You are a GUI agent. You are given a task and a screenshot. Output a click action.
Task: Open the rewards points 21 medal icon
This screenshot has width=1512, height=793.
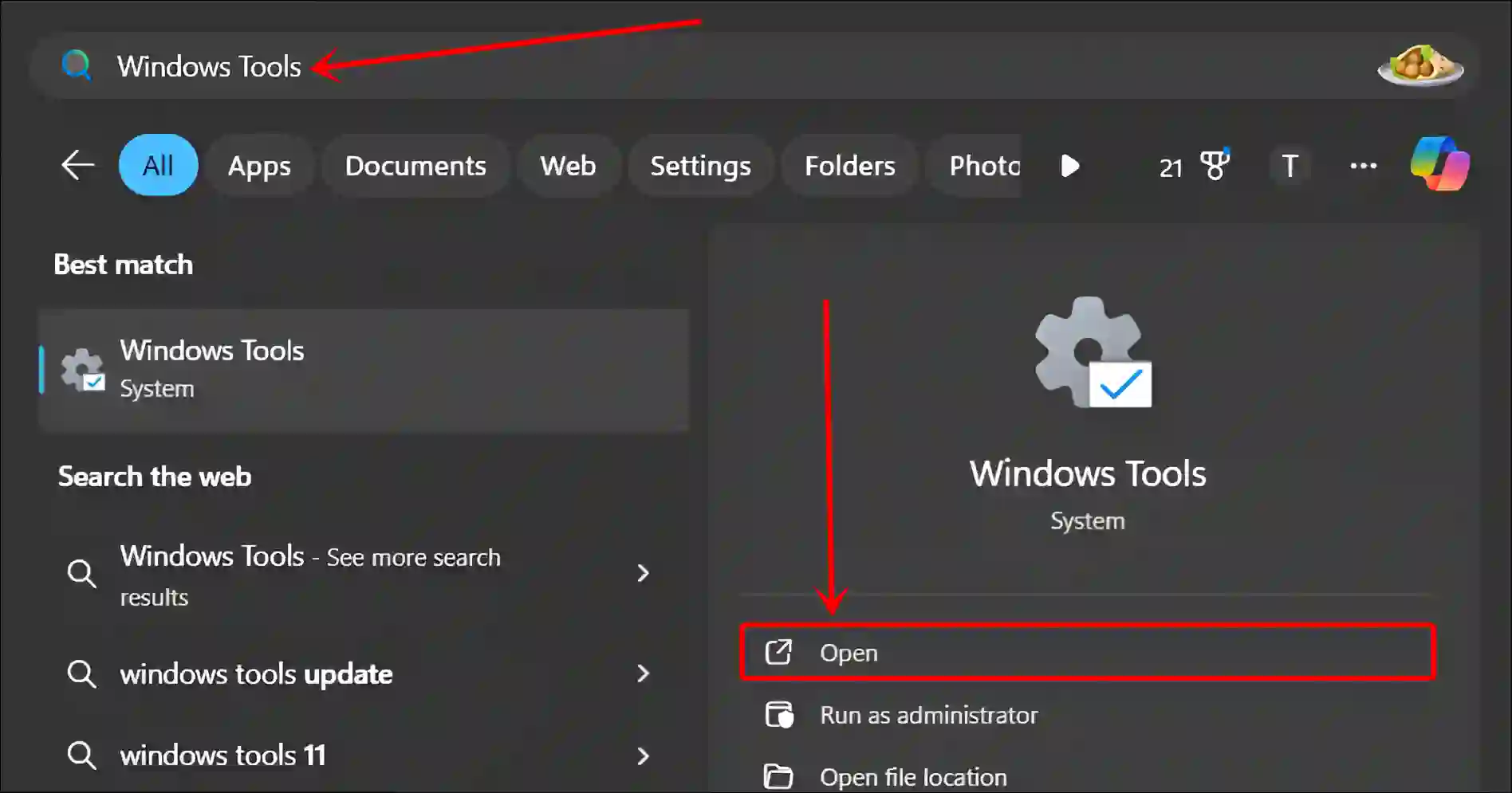tap(1194, 166)
